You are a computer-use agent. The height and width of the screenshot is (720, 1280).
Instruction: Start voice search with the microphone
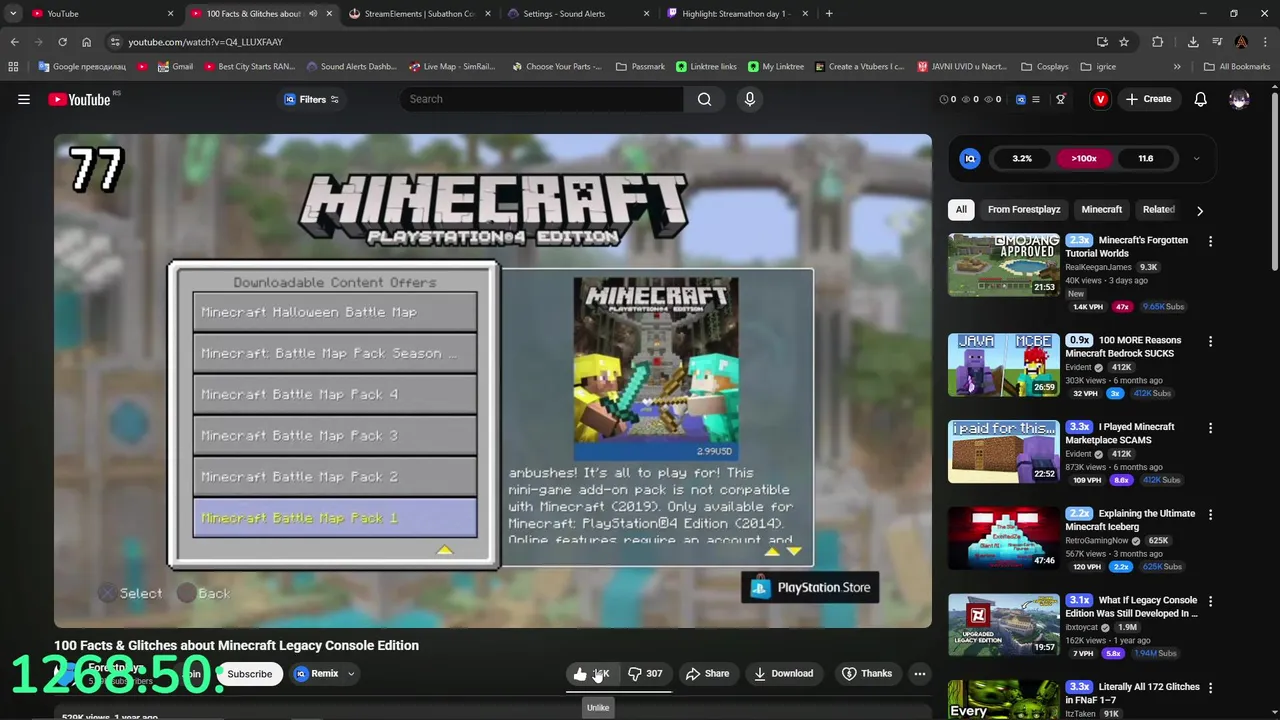click(749, 99)
